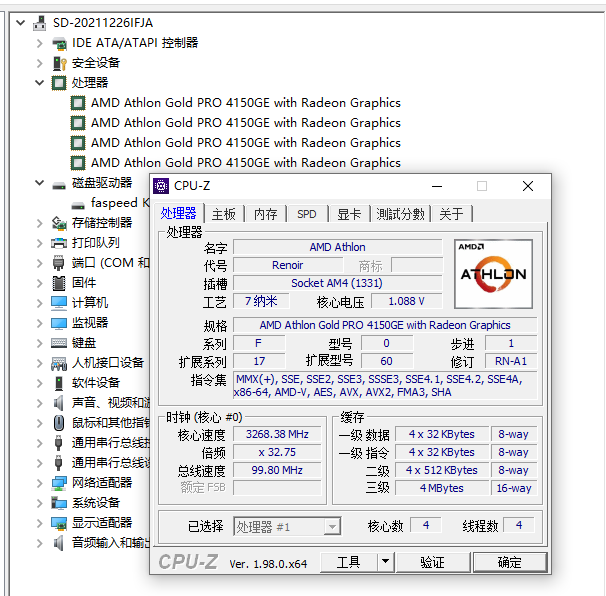Click the 修订 value RN-A1
The image size is (606, 596).
pos(511,361)
